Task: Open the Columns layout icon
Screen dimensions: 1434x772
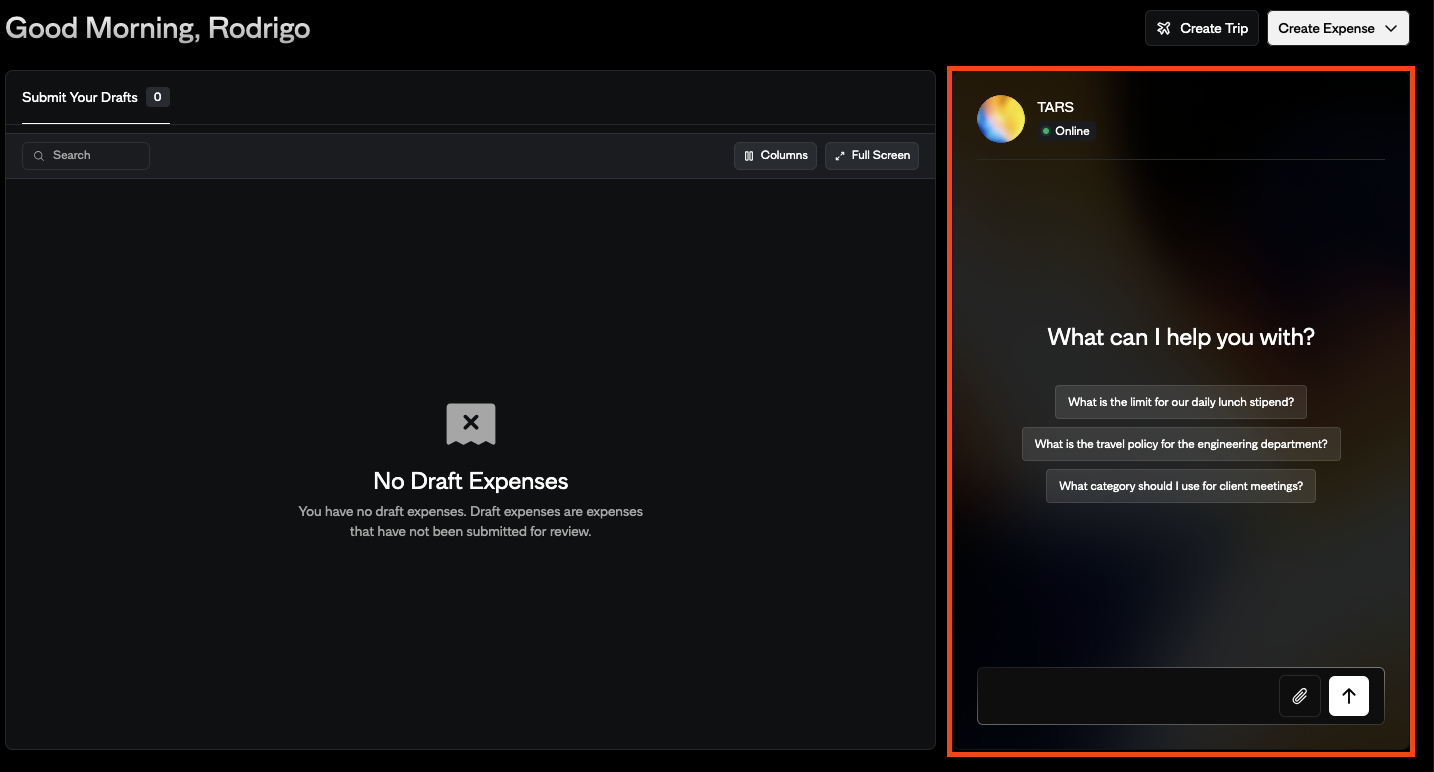Action: coord(748,155)
